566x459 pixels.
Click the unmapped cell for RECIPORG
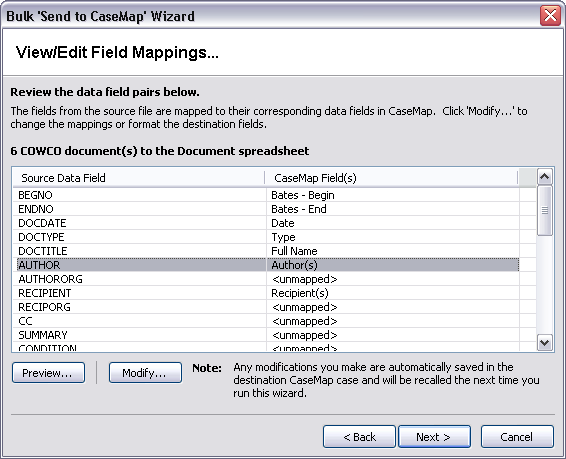click(x=393, y=307)
